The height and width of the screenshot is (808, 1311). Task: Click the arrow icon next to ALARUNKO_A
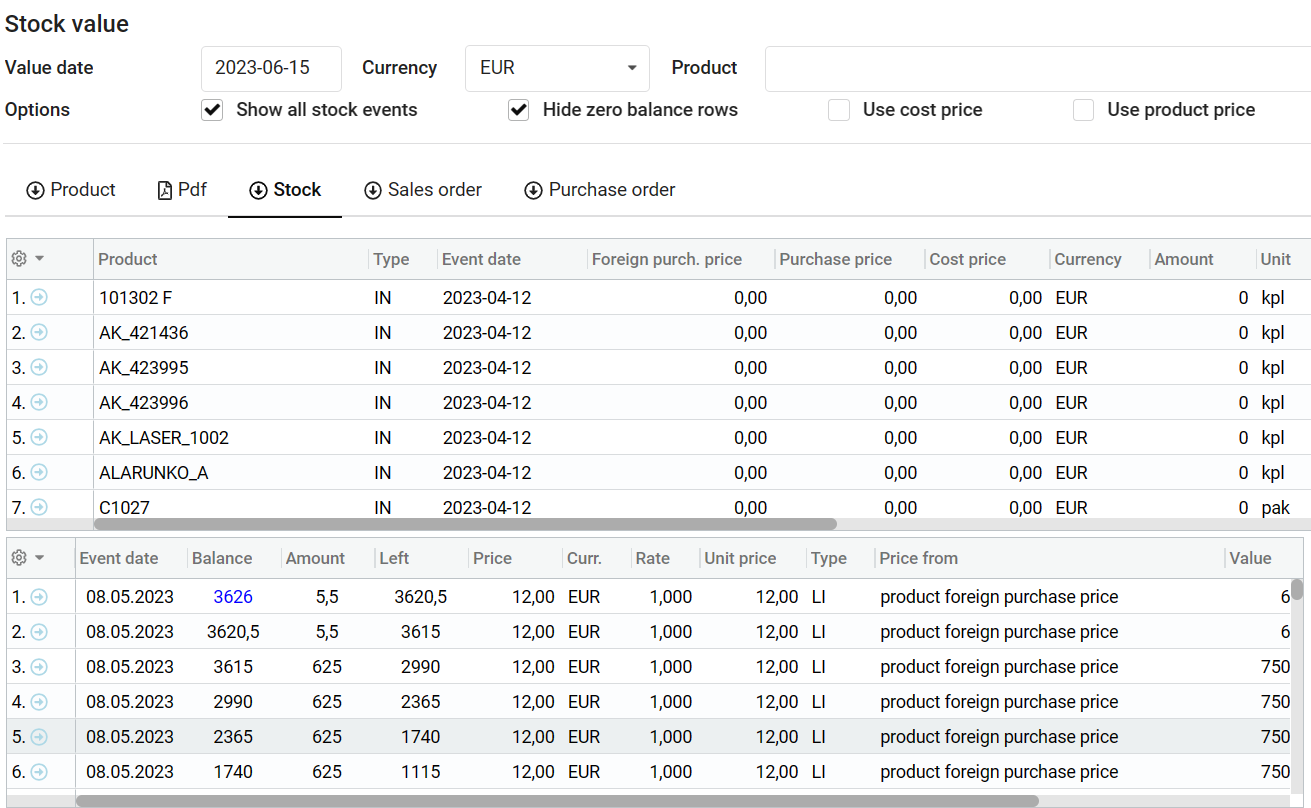[x=39, y=472]
